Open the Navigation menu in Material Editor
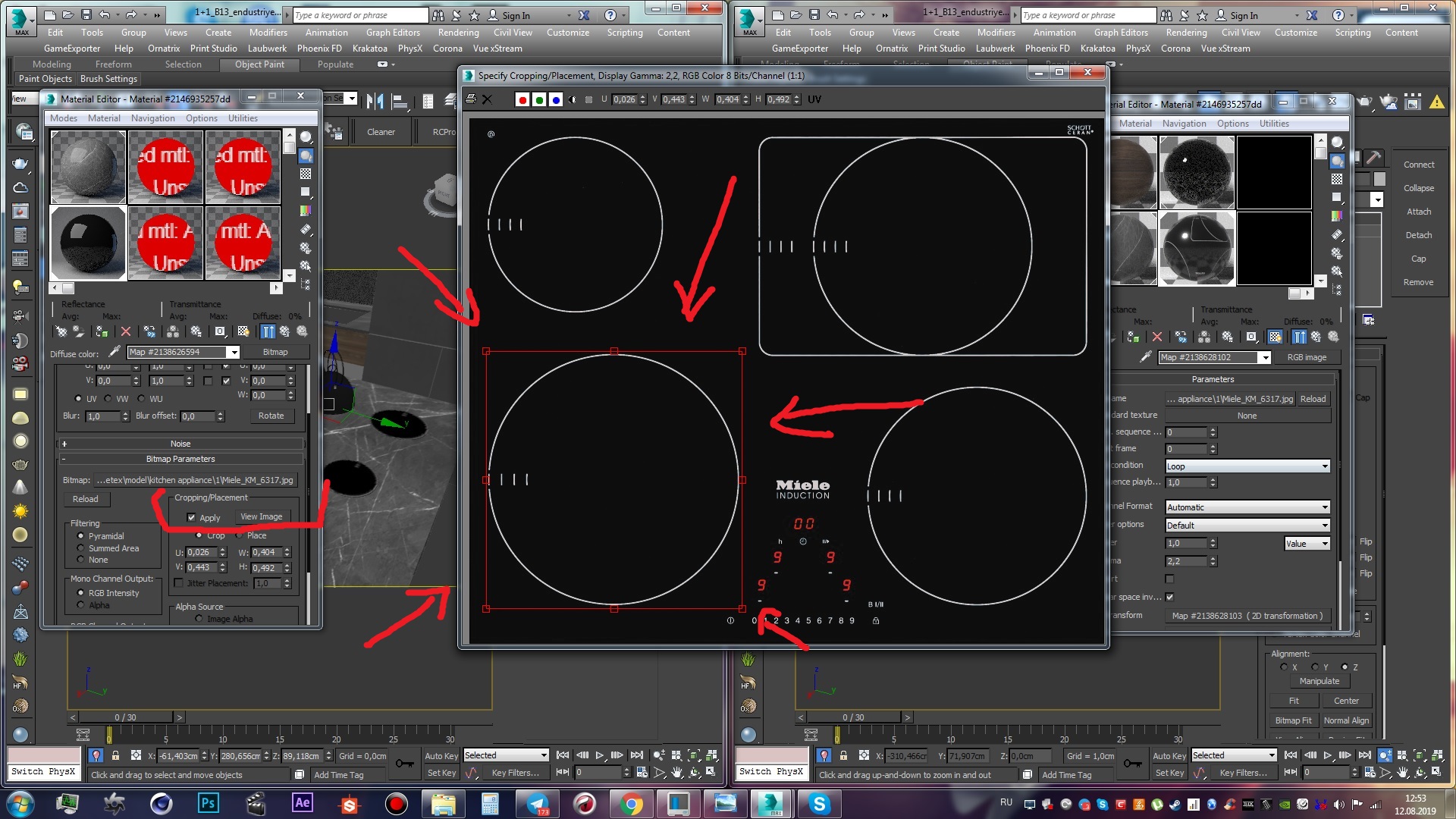 tap(152, 118)
